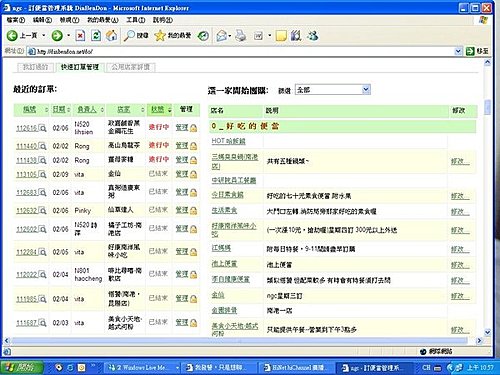Click the lock icon in order 111438 row

[x=194, y=160]
